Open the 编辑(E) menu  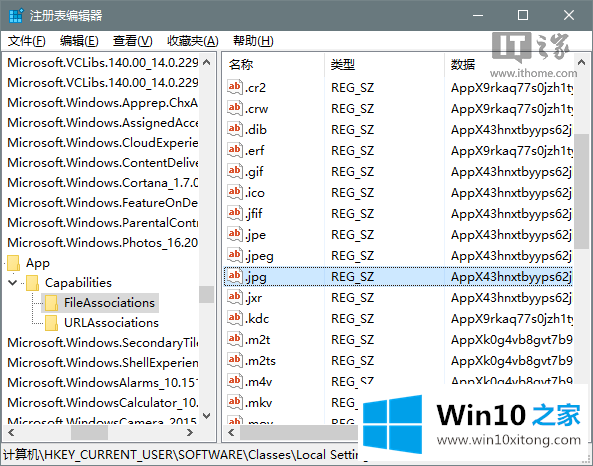pos(79,40)
